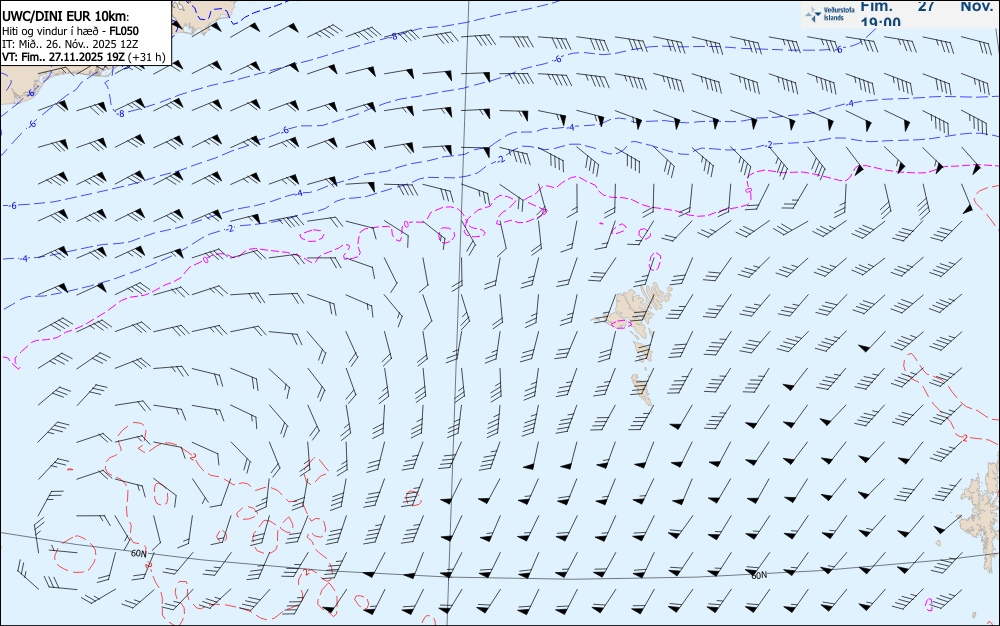Click the 'IT: Mið.. 26. Nóv.. 2025 12Z' line
The width and height of the screenshot is (1000, 626).
[x=70, y=44]
